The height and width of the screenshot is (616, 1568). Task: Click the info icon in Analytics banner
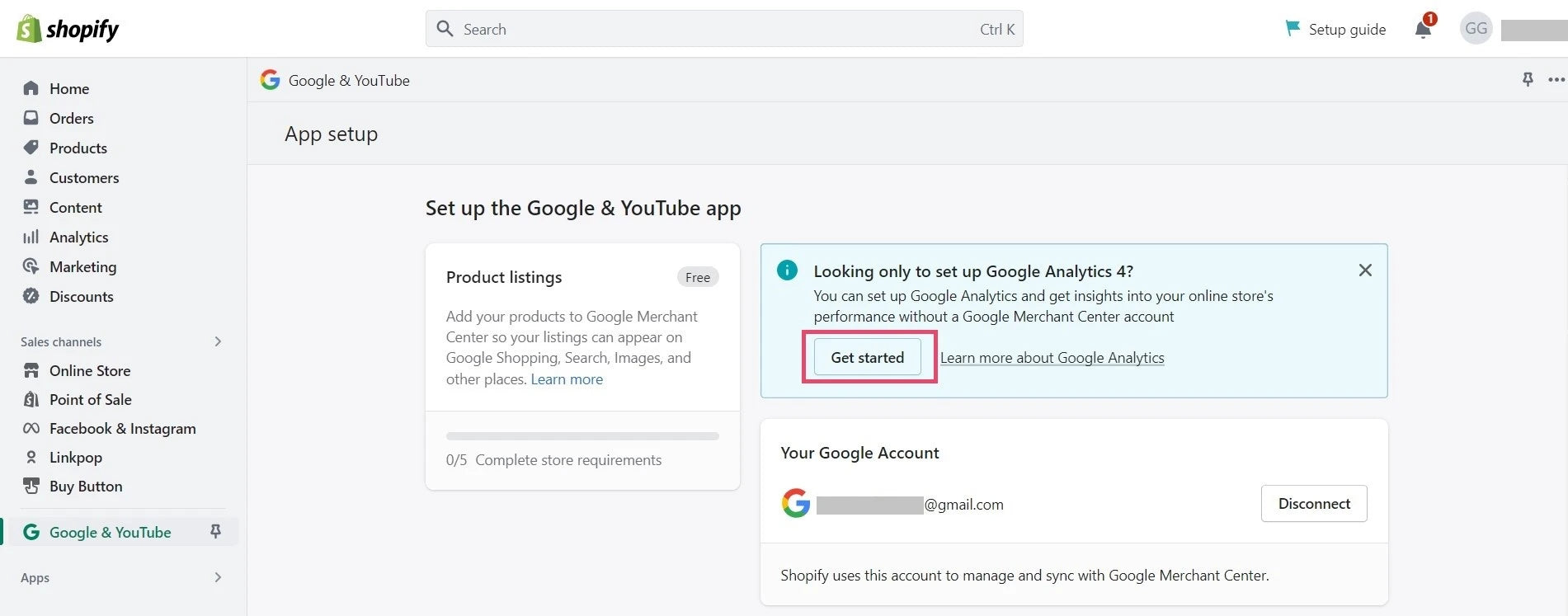point(788,270)
